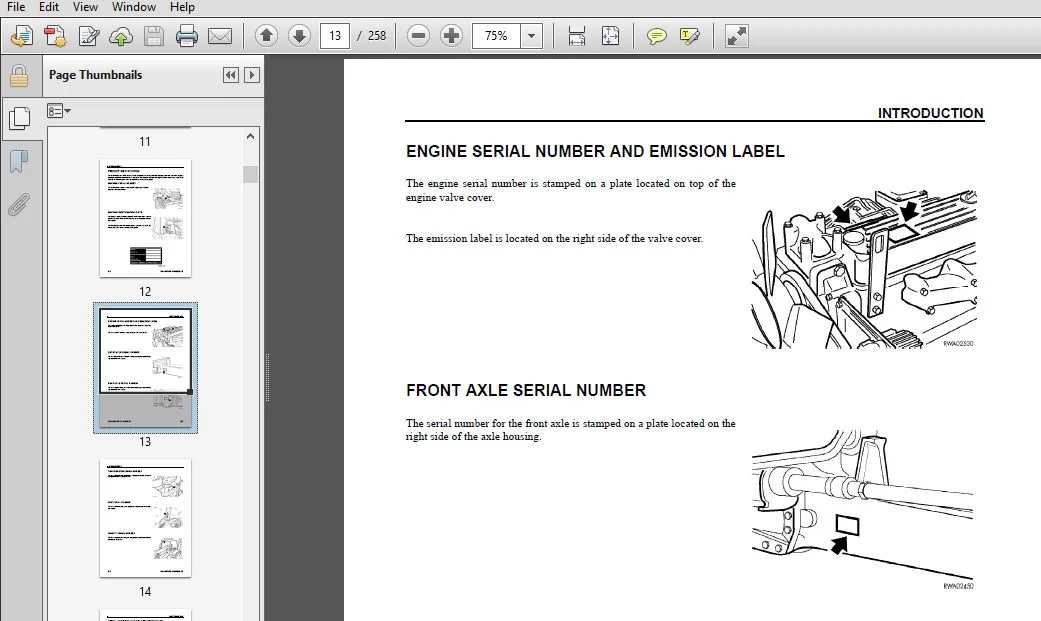Click the 'FRONT AXLE SERIAL NUMBER' heading
This screenshot has width=1041, height=621.
click(x=526, y=391)
